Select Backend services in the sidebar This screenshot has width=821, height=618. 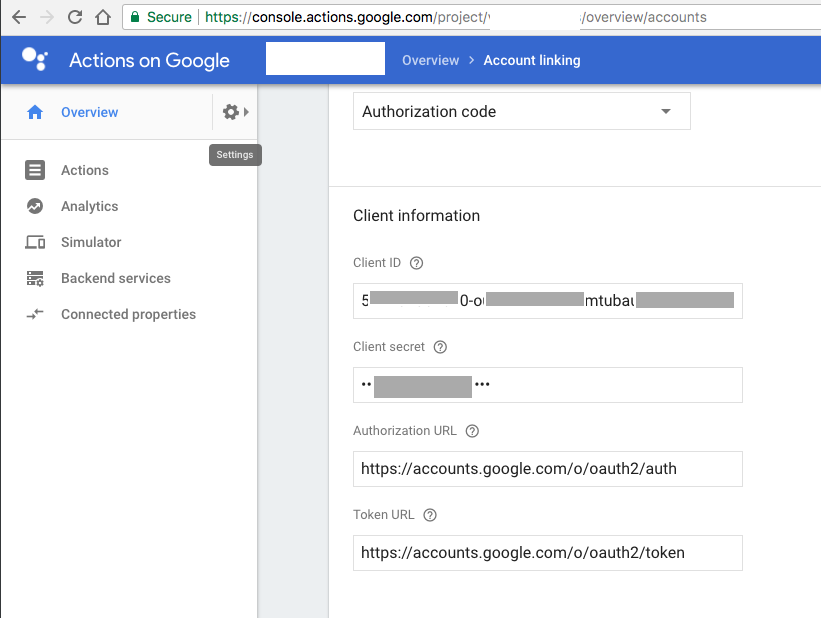pyautogui.click(x=115, y=278)
